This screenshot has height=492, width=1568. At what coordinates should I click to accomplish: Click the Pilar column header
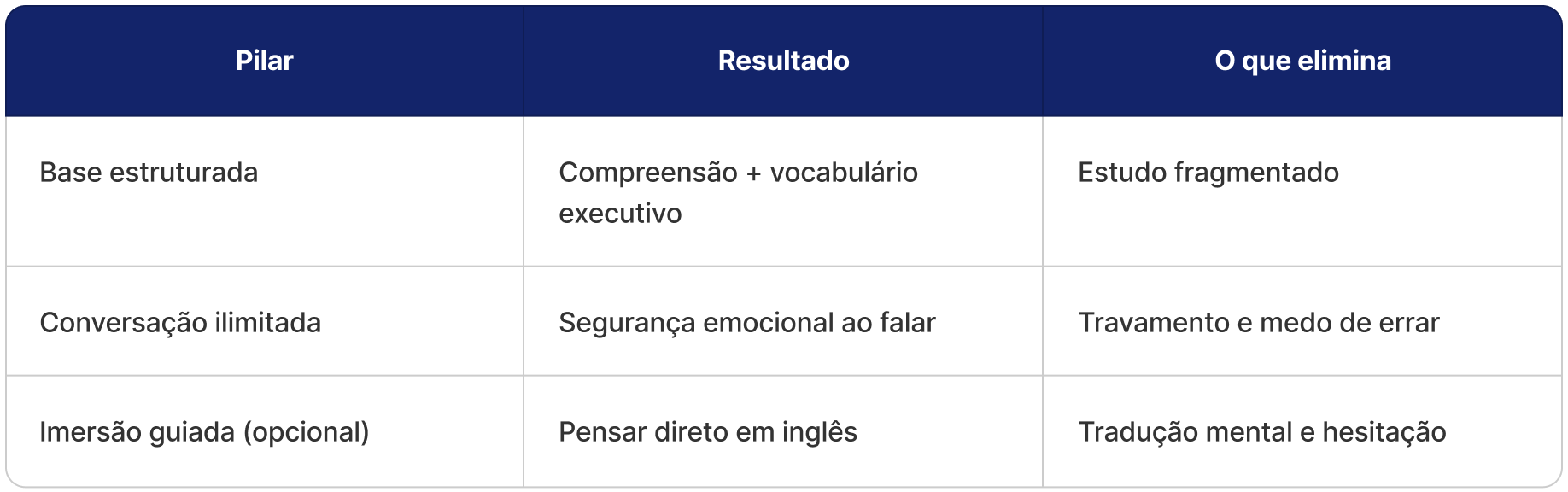click(264, 61)
